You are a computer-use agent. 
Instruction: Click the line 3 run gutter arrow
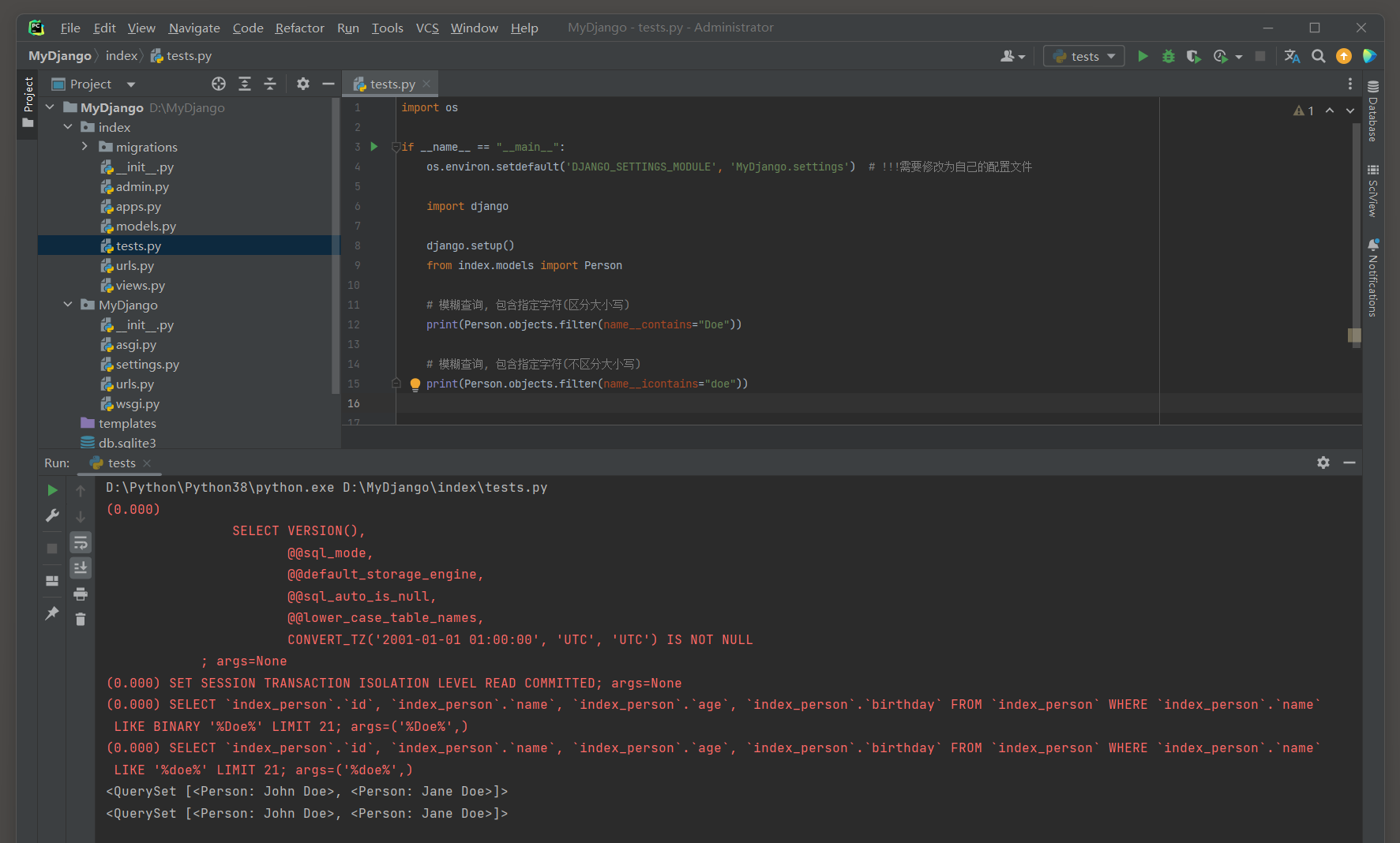point(374,147)
